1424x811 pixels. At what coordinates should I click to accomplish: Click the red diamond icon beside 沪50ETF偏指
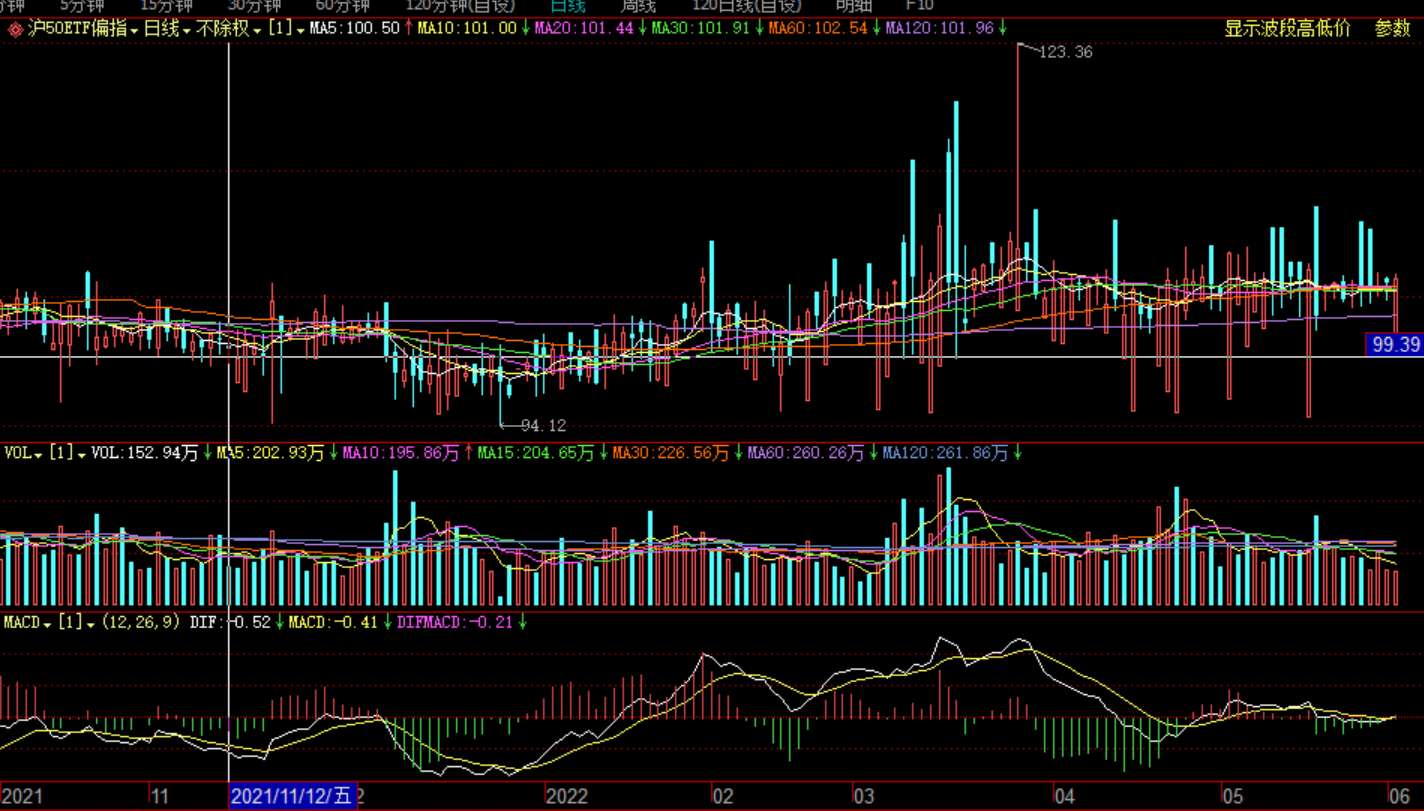click(15, 29)
